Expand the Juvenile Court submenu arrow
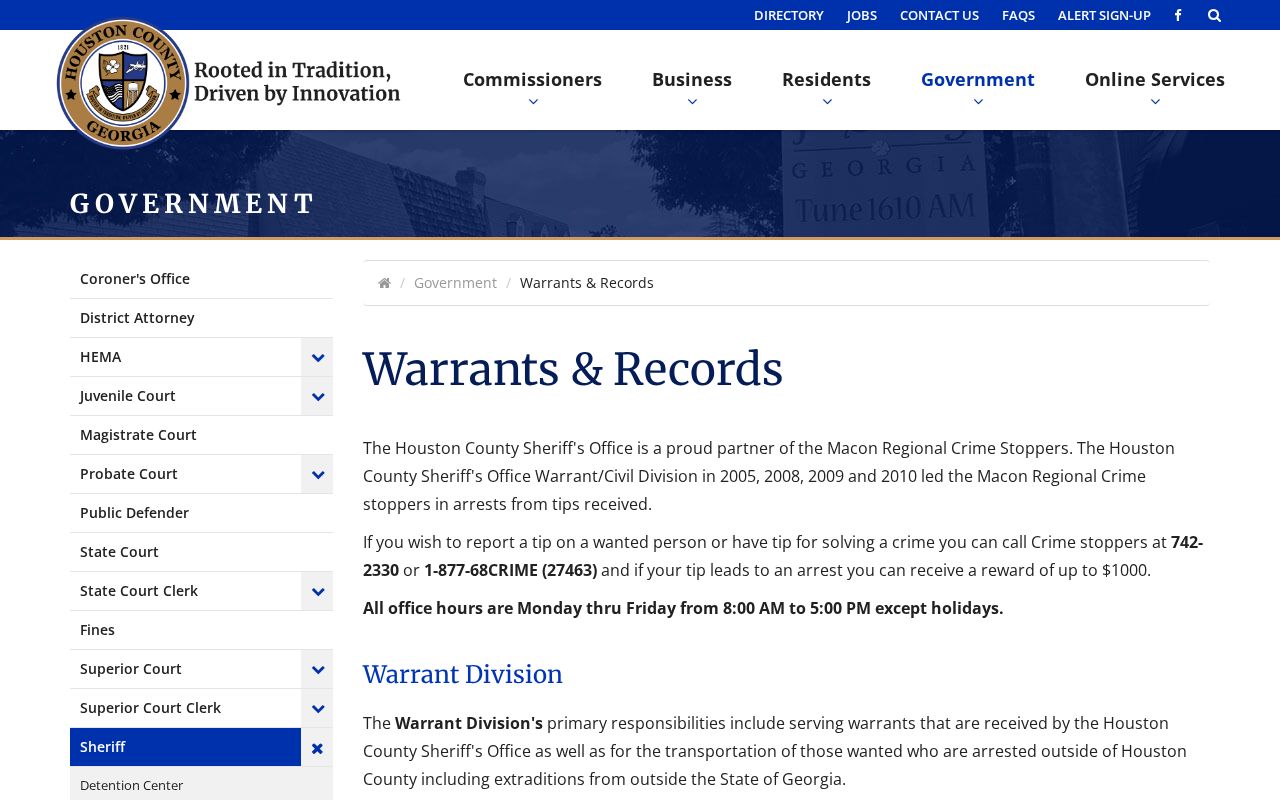1280x800 pixels. [x=317, y=396]
